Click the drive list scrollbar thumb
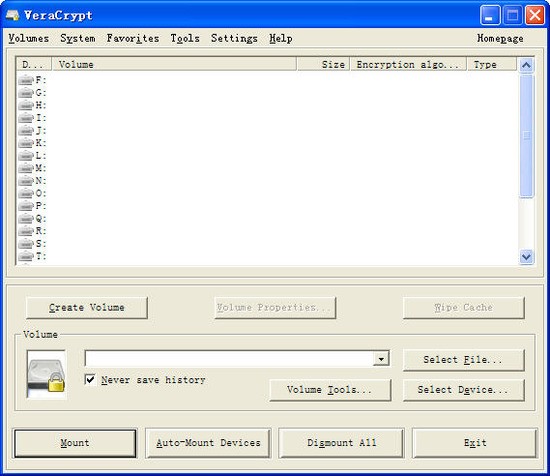Viewport: 550px width, 476px height. point(526,135)
